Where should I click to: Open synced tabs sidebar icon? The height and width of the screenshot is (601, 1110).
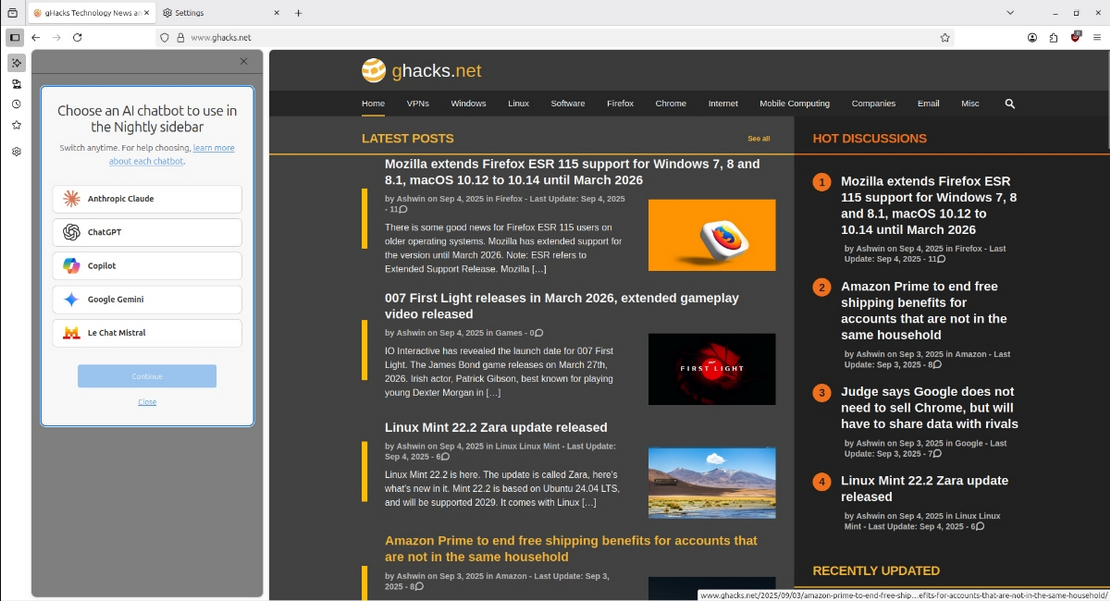[x=16, y=84]
